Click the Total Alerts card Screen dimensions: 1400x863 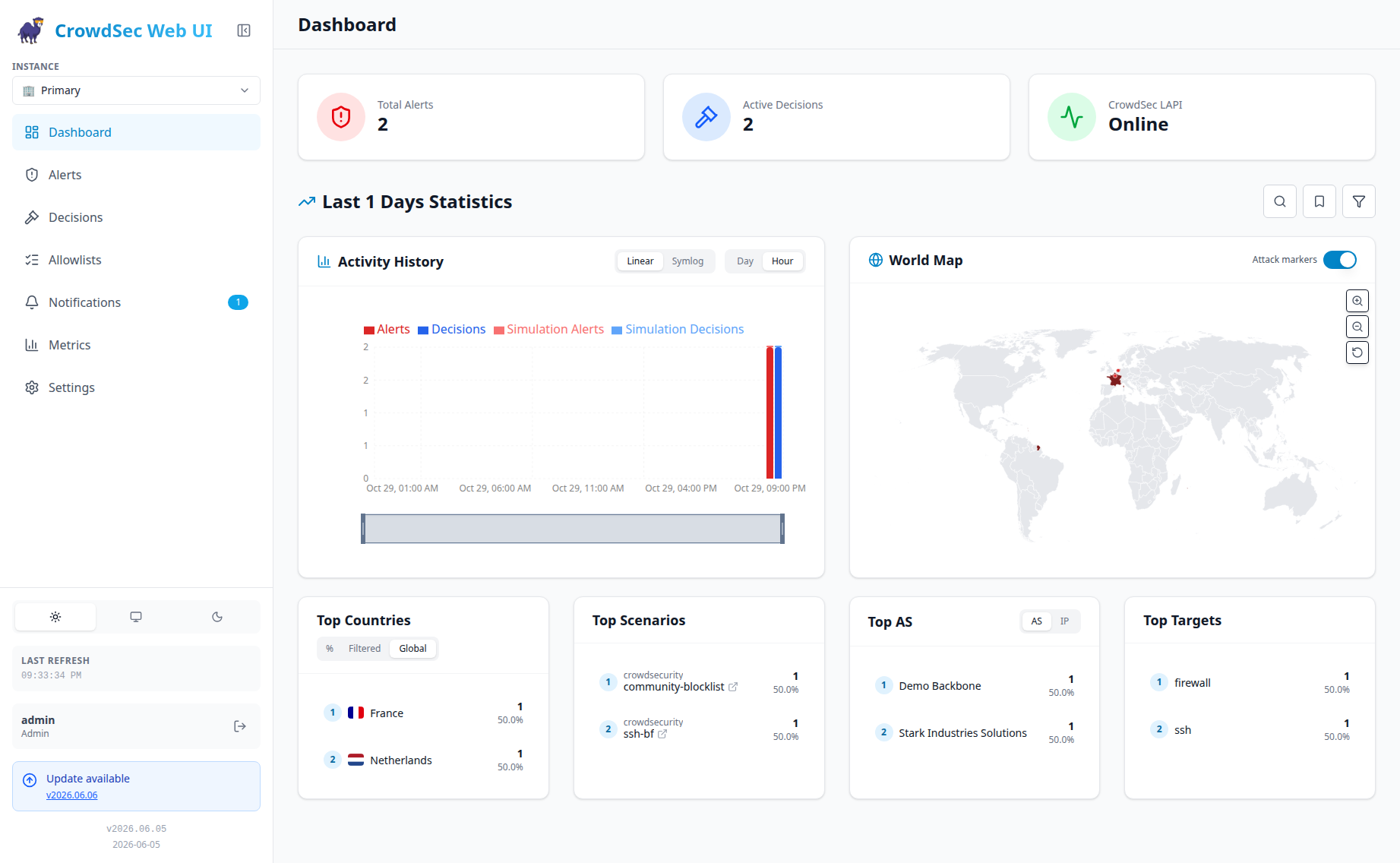[472, 117]
